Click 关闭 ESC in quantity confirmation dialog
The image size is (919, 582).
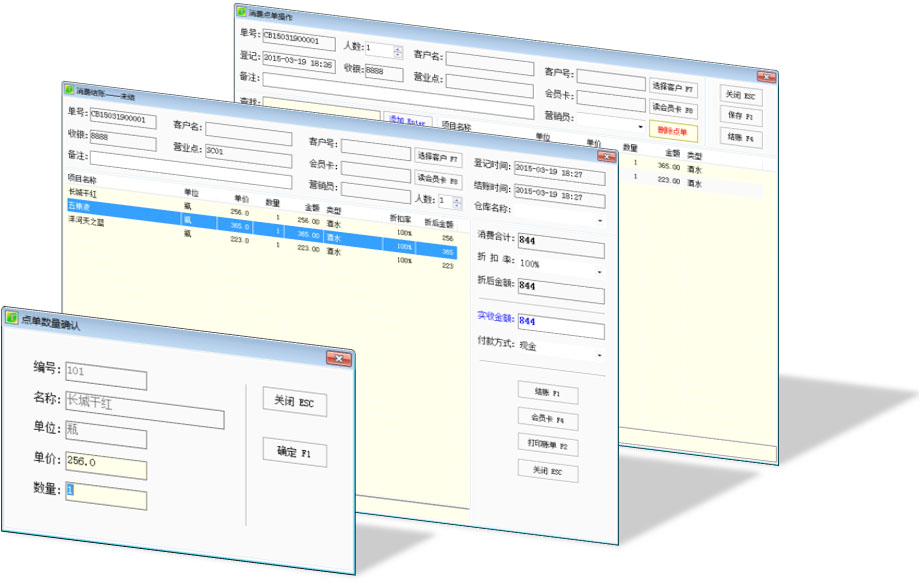tap(294, 402)
